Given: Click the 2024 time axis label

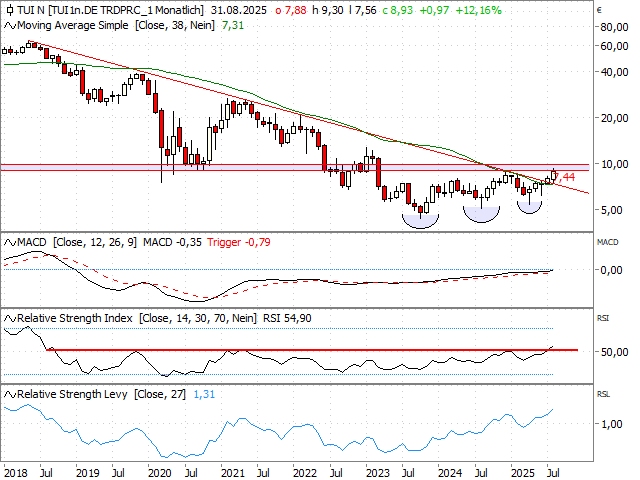Looking at the screenshot, I should coord(450,473).
